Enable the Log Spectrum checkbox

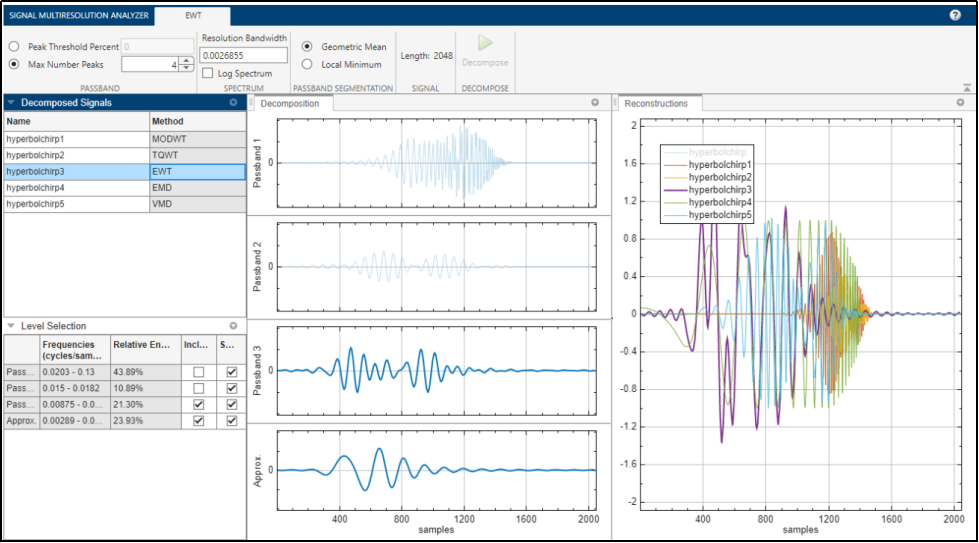(x=207, y=73)
